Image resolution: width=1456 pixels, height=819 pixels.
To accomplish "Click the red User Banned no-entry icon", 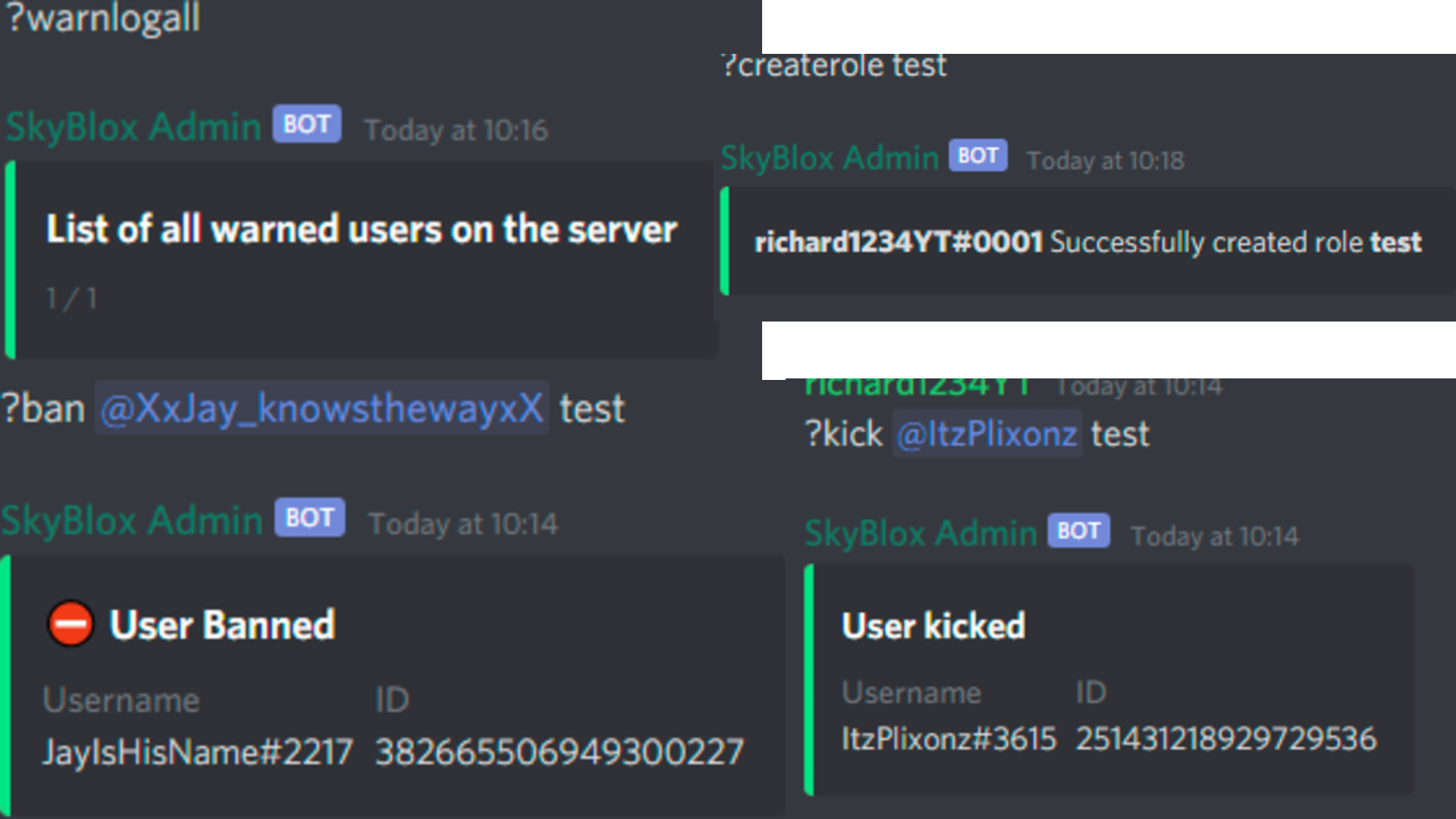I will [x=71, y=623].
